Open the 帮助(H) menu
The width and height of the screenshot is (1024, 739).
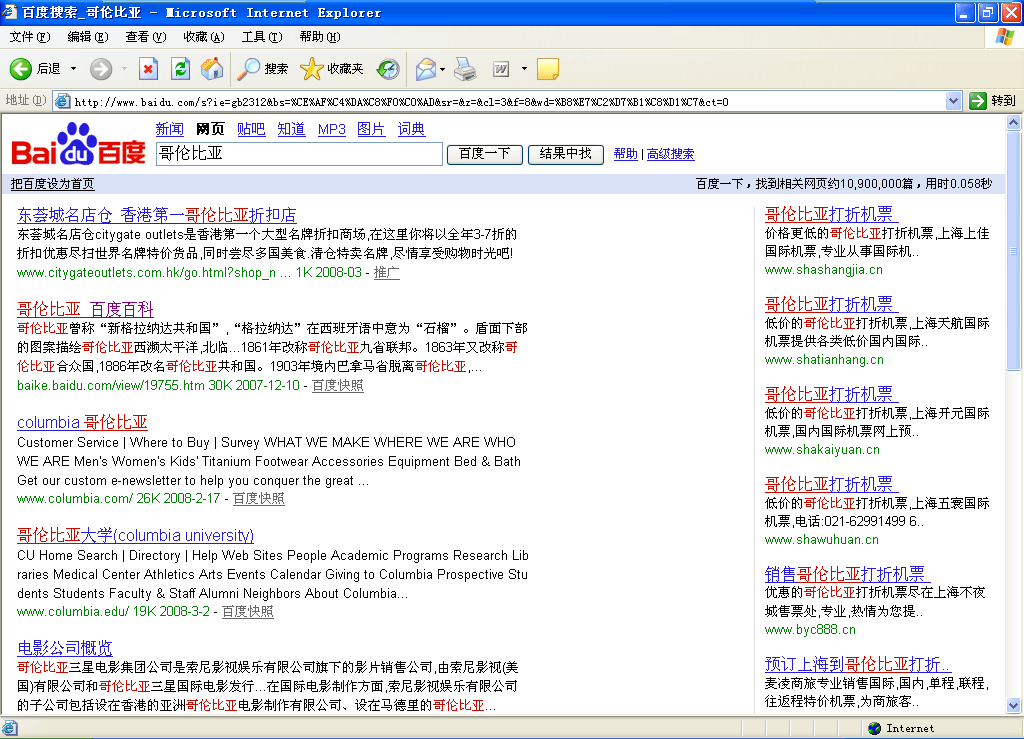click(320, 37)
